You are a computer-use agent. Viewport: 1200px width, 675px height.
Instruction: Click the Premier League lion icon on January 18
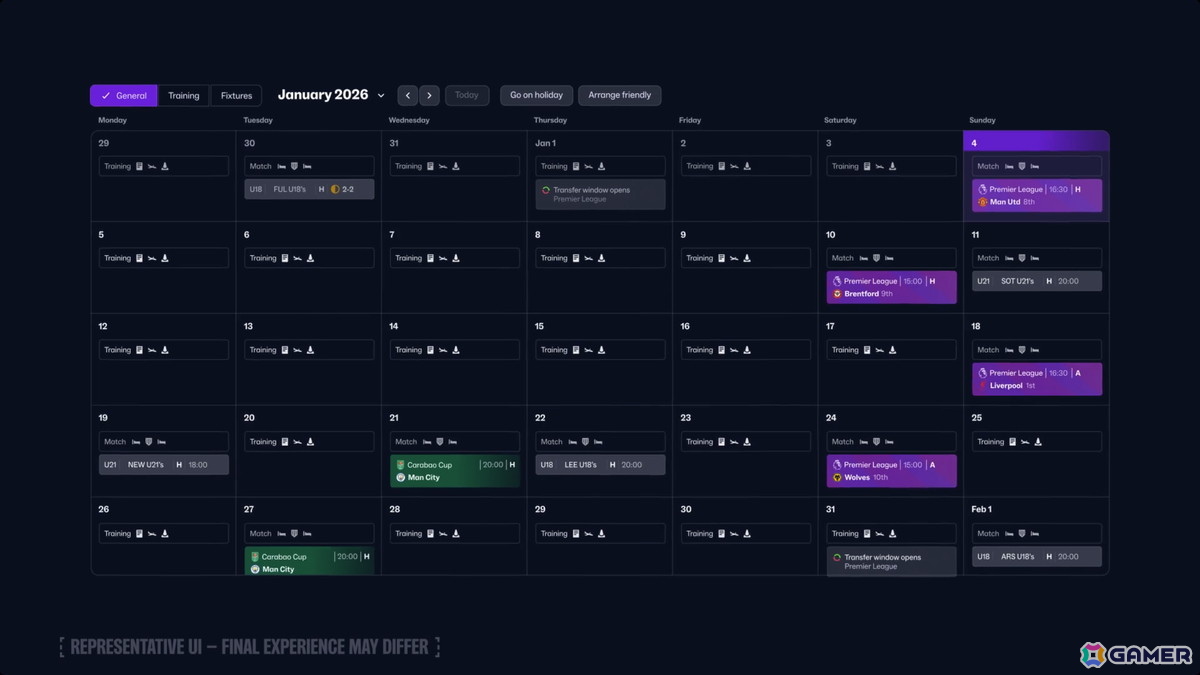point(982,373)
